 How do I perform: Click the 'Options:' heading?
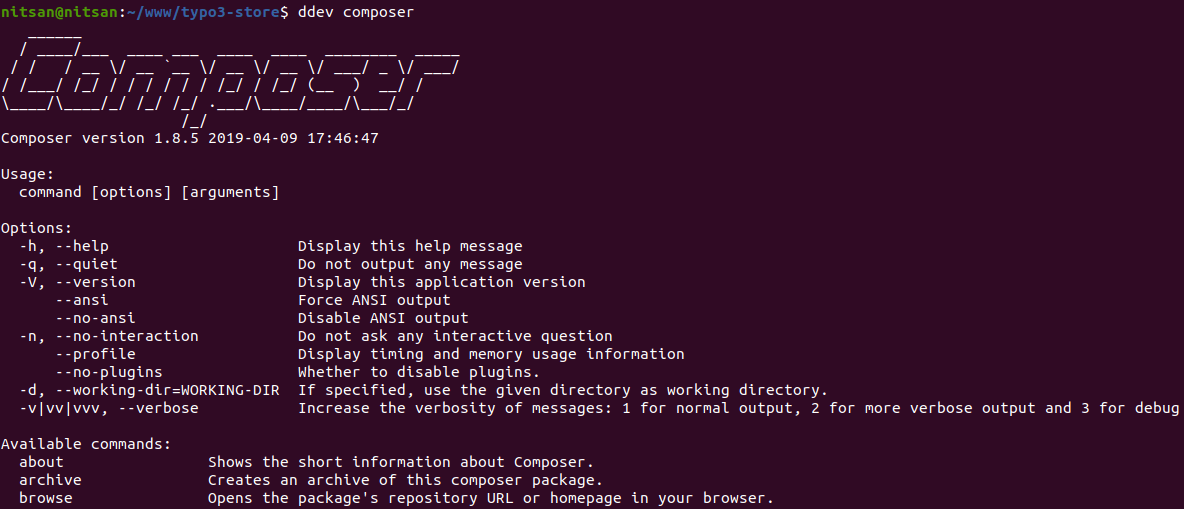click(37, 228)
